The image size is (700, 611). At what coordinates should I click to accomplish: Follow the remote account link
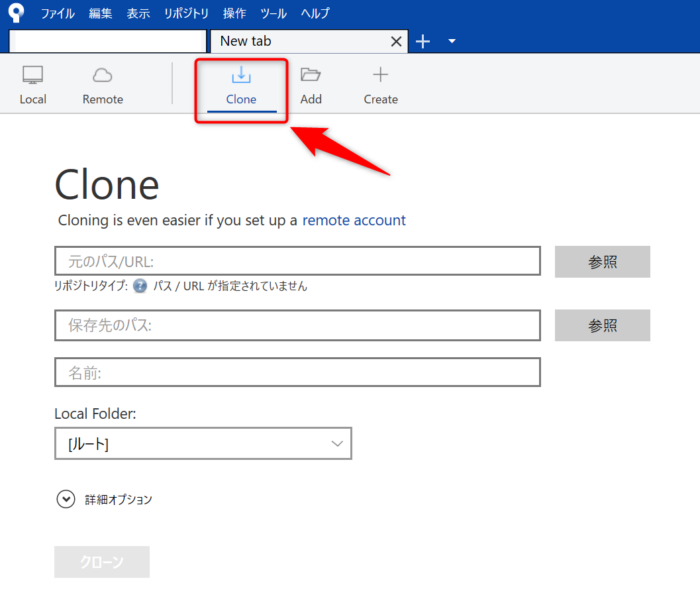pyautogui.click(x=354, y=220)
